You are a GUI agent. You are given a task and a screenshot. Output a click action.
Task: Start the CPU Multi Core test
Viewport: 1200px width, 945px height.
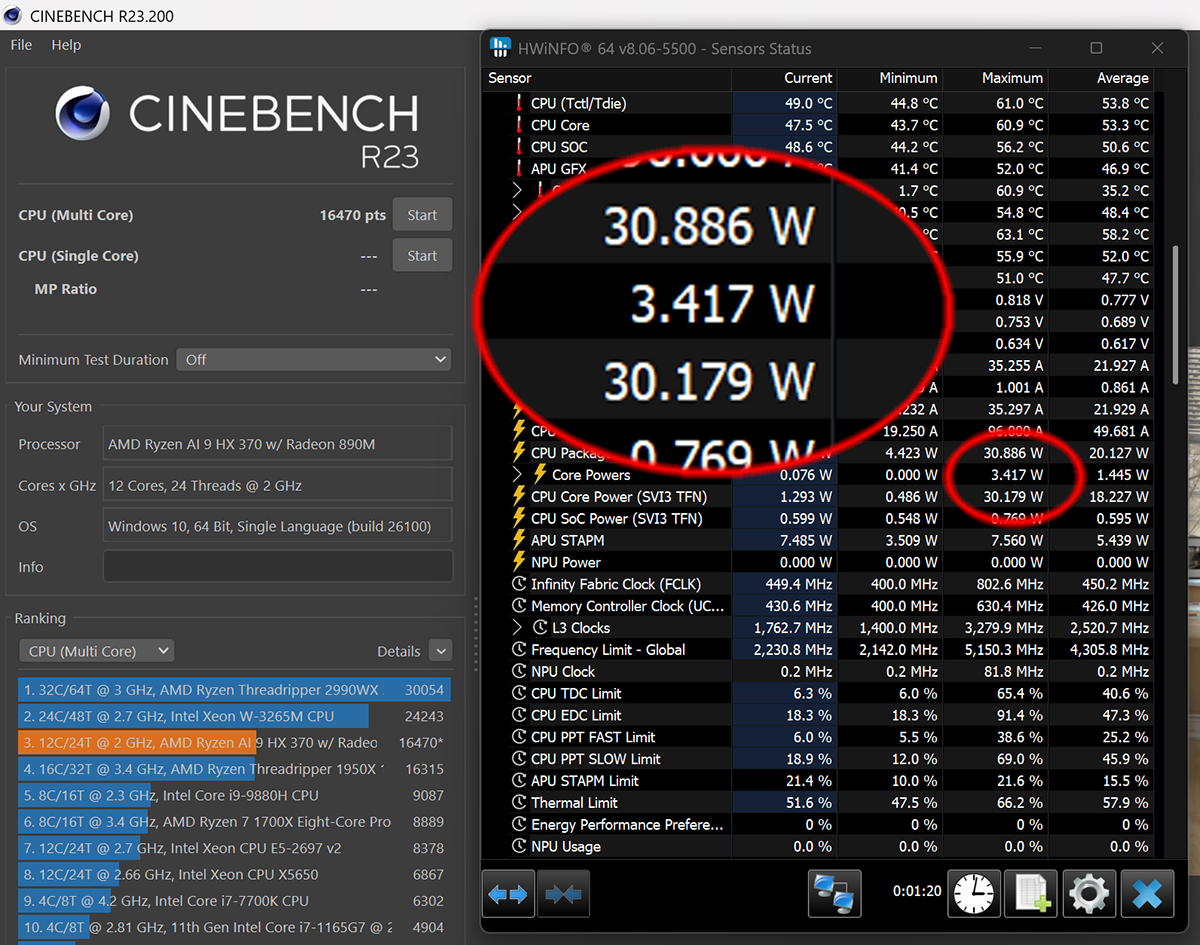[422, 215]
